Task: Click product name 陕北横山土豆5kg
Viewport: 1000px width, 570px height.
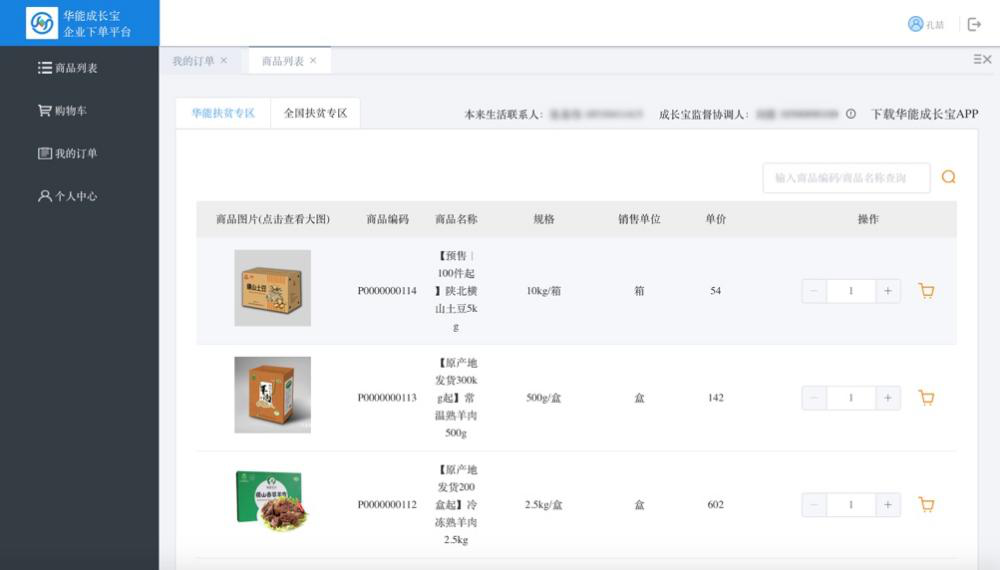Action: coord(456,291)
